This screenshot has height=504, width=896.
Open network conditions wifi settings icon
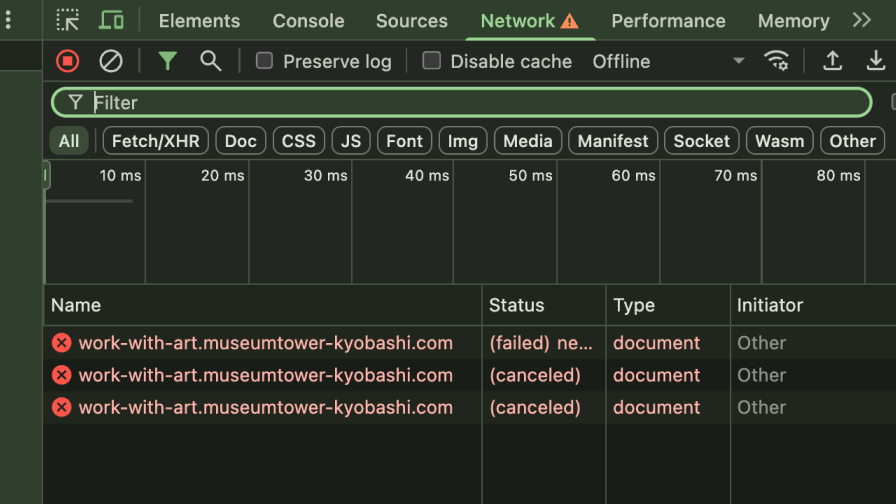click(776, 61)
